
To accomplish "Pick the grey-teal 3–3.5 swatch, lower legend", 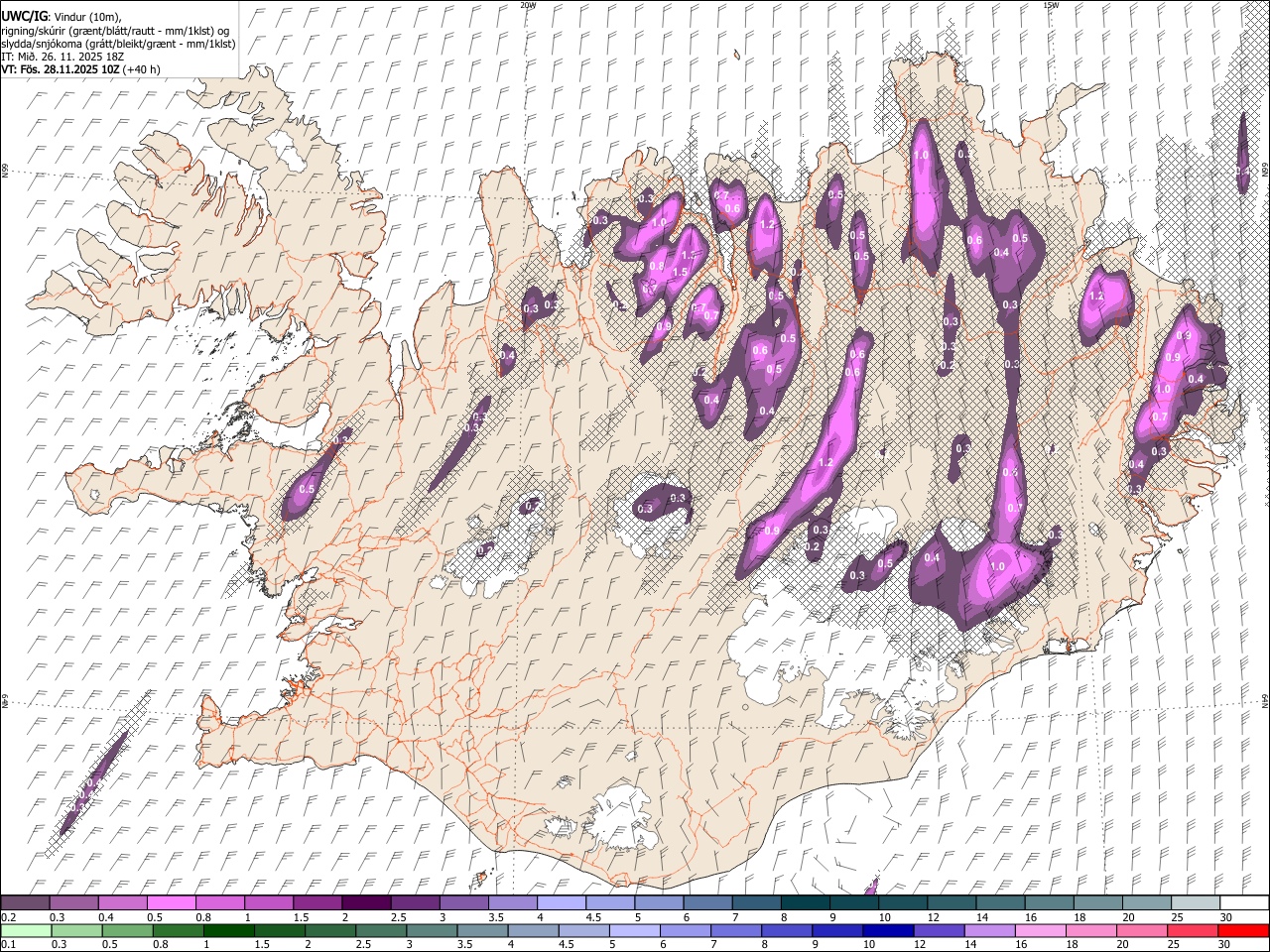I will [432, 930].
